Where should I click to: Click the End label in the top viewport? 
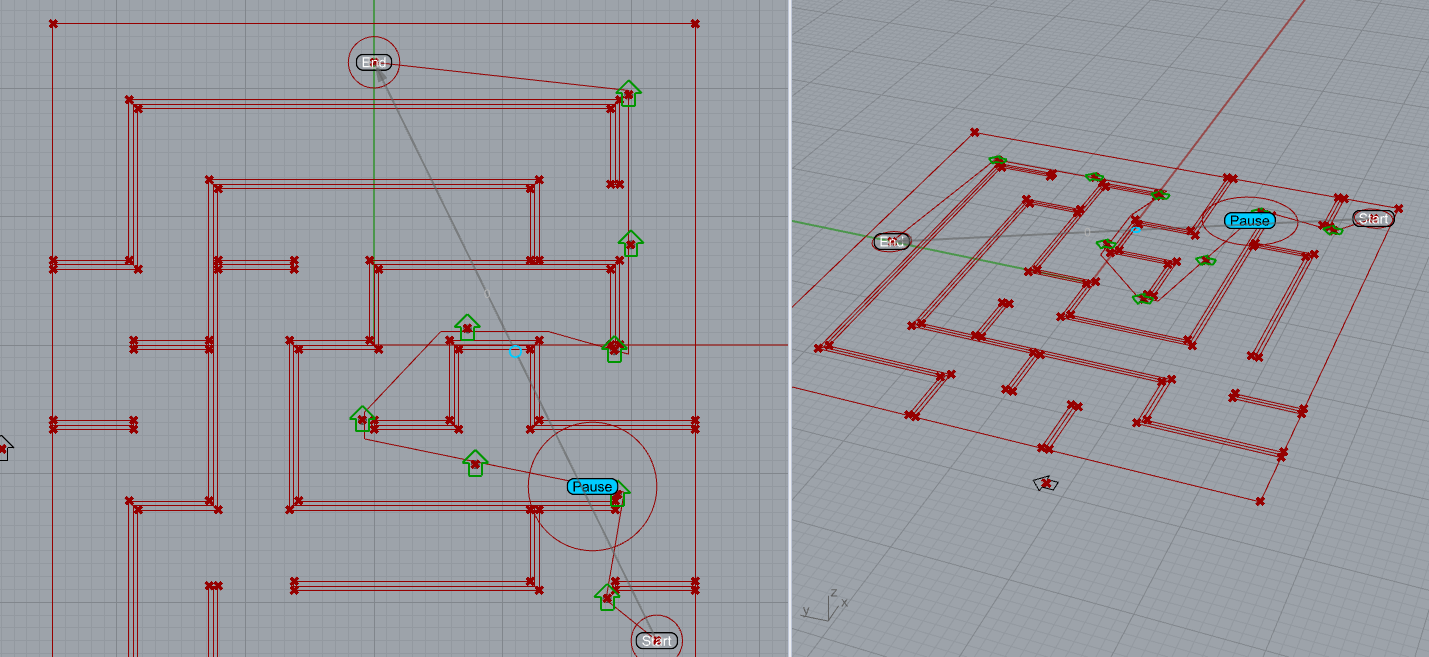pos(373,63)
